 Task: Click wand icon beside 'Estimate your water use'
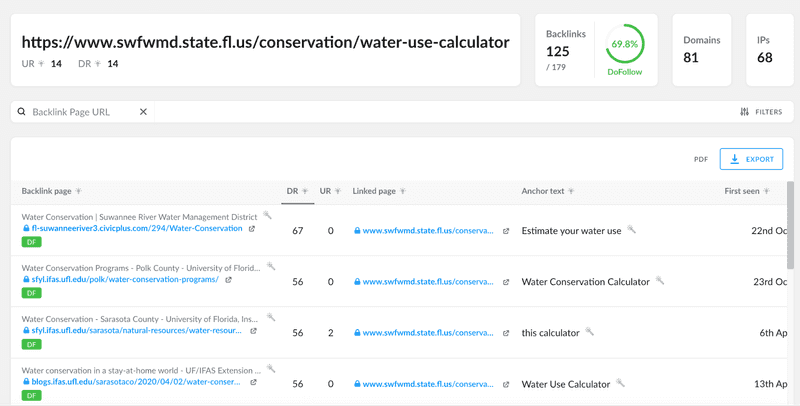631,229
